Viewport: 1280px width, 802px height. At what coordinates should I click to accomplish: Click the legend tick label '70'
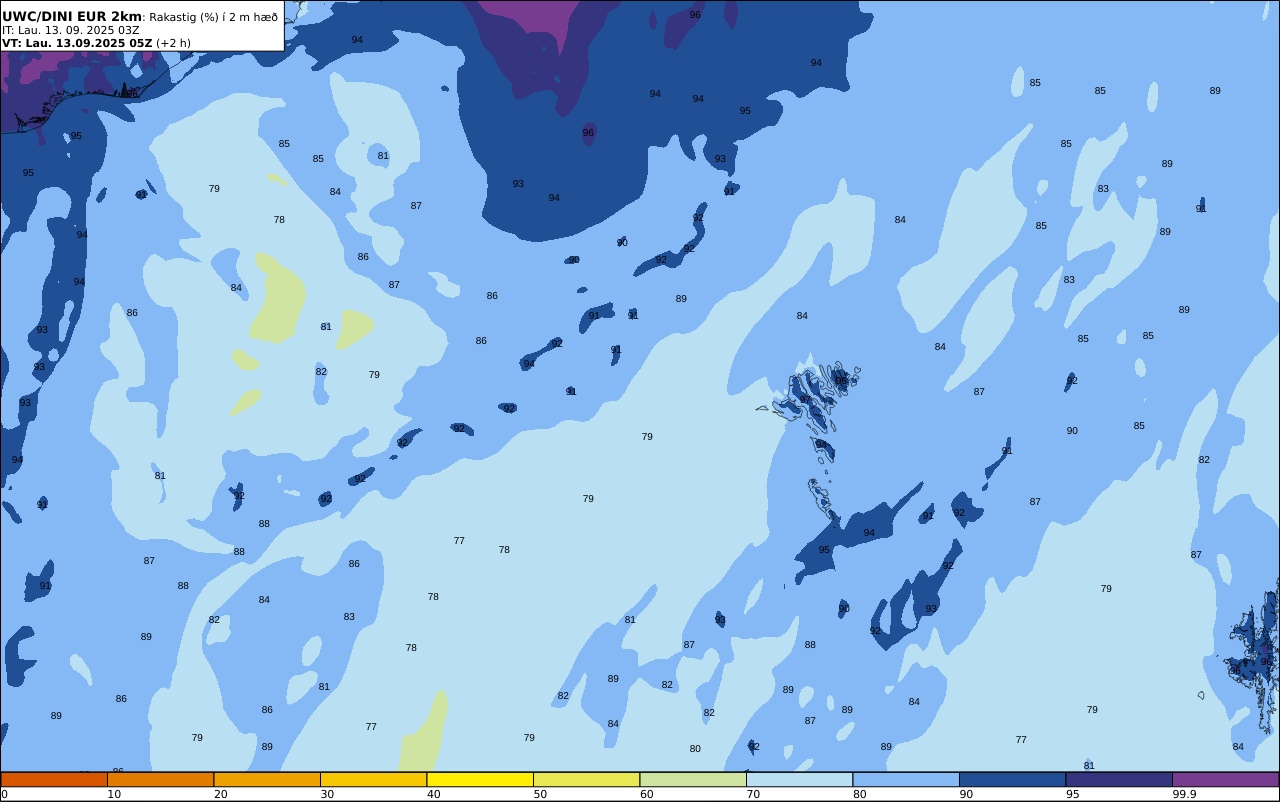[x=753, y=794]
